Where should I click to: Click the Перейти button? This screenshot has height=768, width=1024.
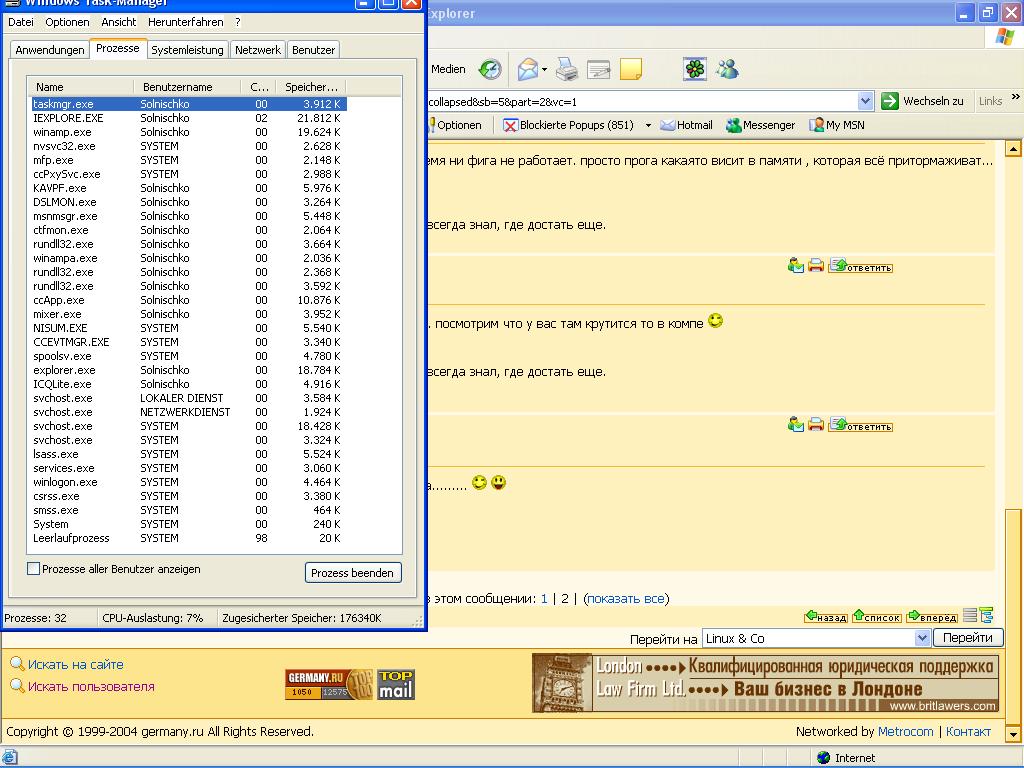(x=968, y=638)
